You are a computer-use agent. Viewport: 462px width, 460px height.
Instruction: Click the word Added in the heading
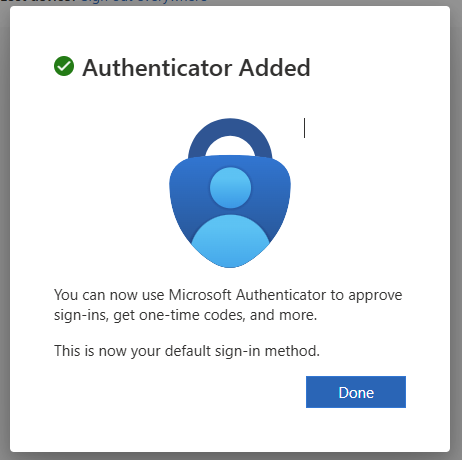[x=275, y=68]
